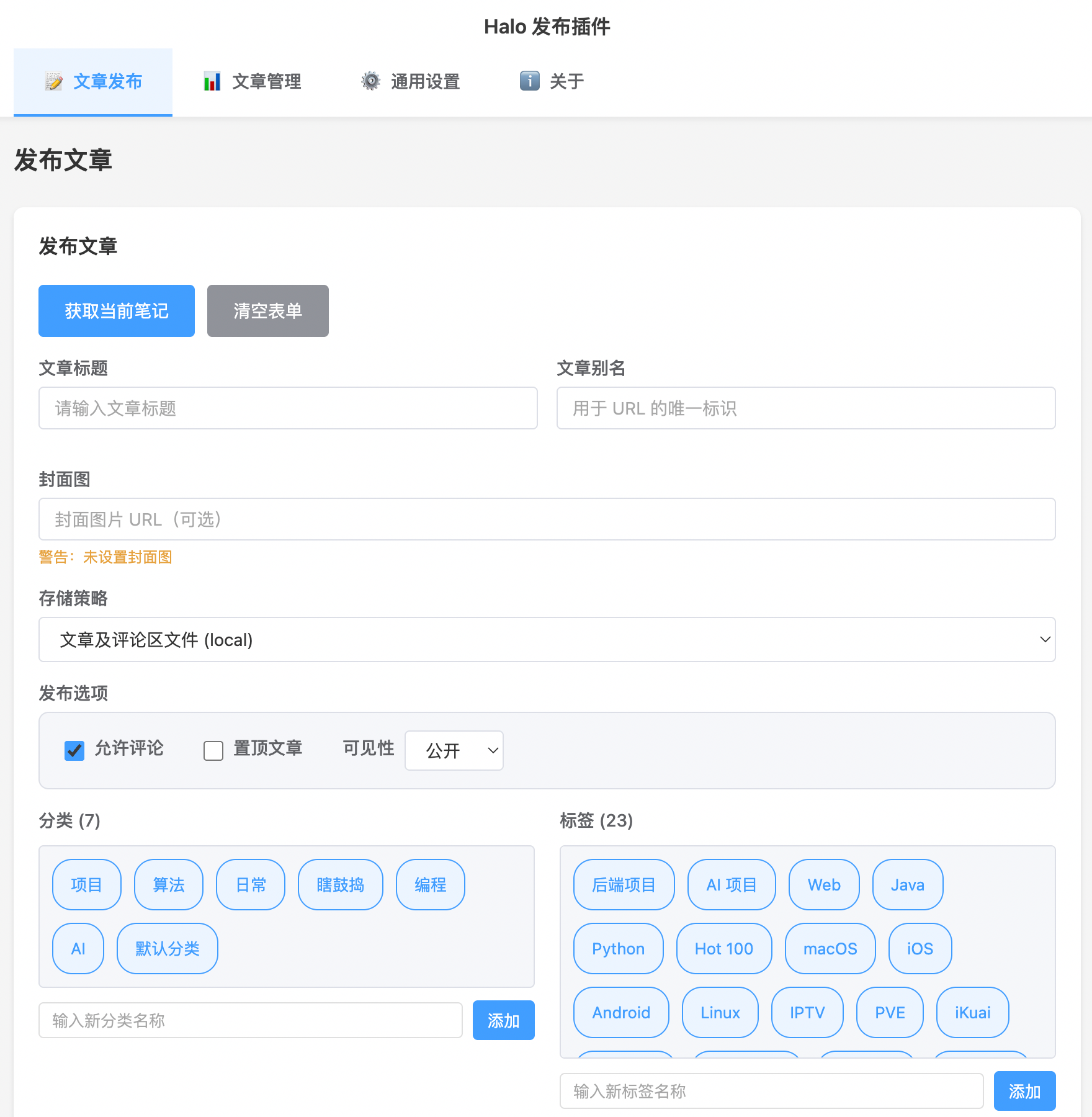Focus the 文章别名 input field
1092x1117 pixels.
click(x=806, y=408)
